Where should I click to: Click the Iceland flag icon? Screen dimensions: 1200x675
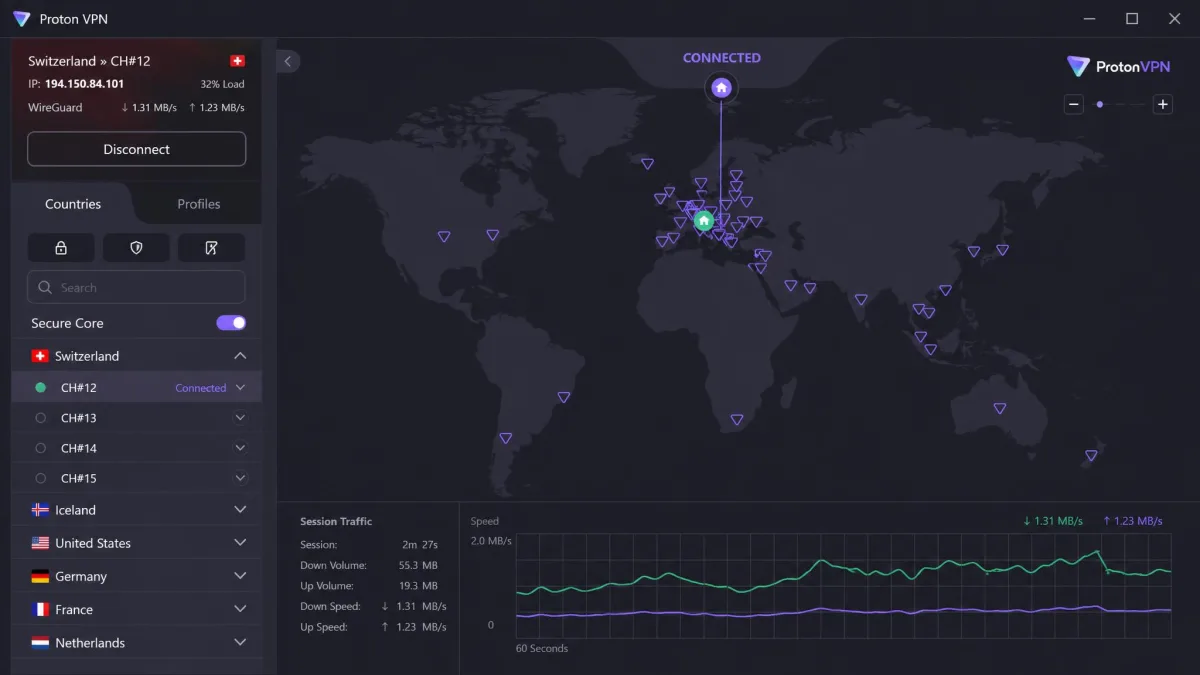pyautogui.click(x=40, y=510)
